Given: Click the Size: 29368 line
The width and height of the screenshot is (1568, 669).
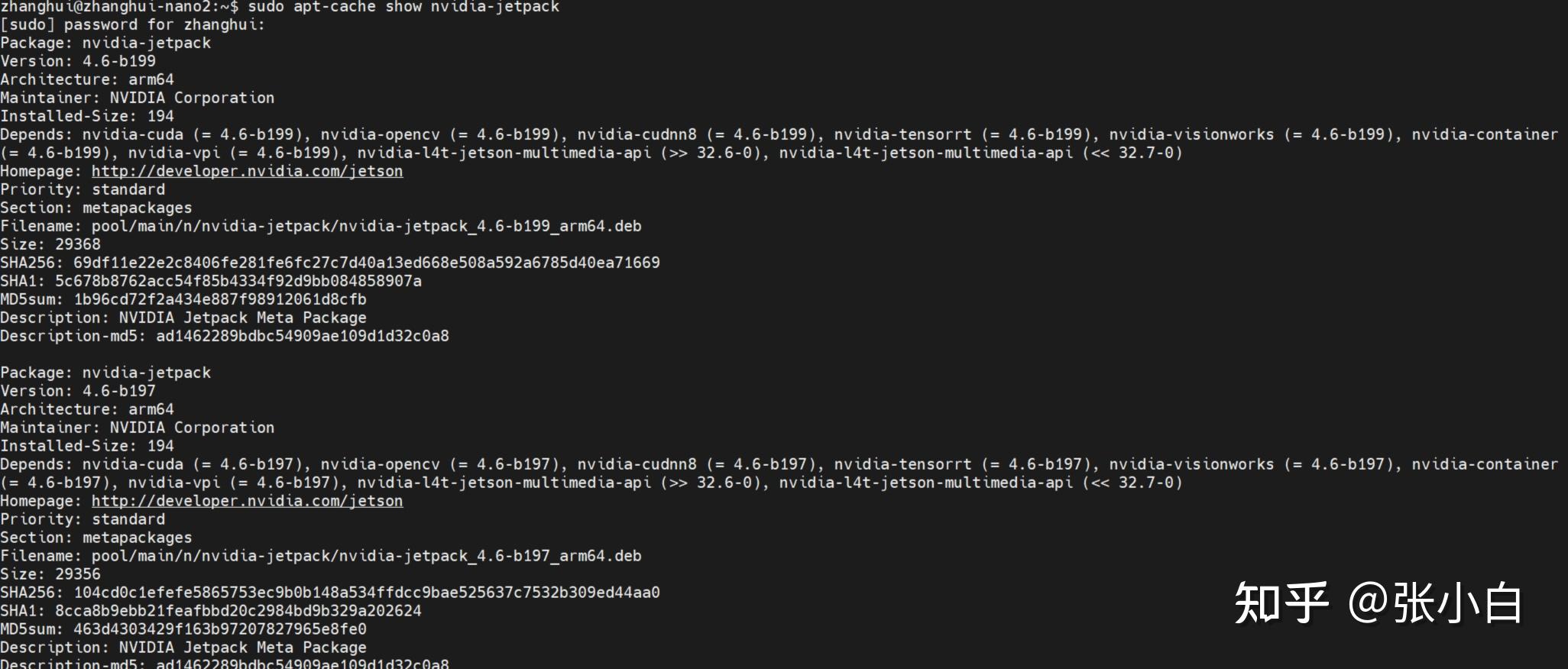Looking at the screenshot, I should click(x=50, y=244).
